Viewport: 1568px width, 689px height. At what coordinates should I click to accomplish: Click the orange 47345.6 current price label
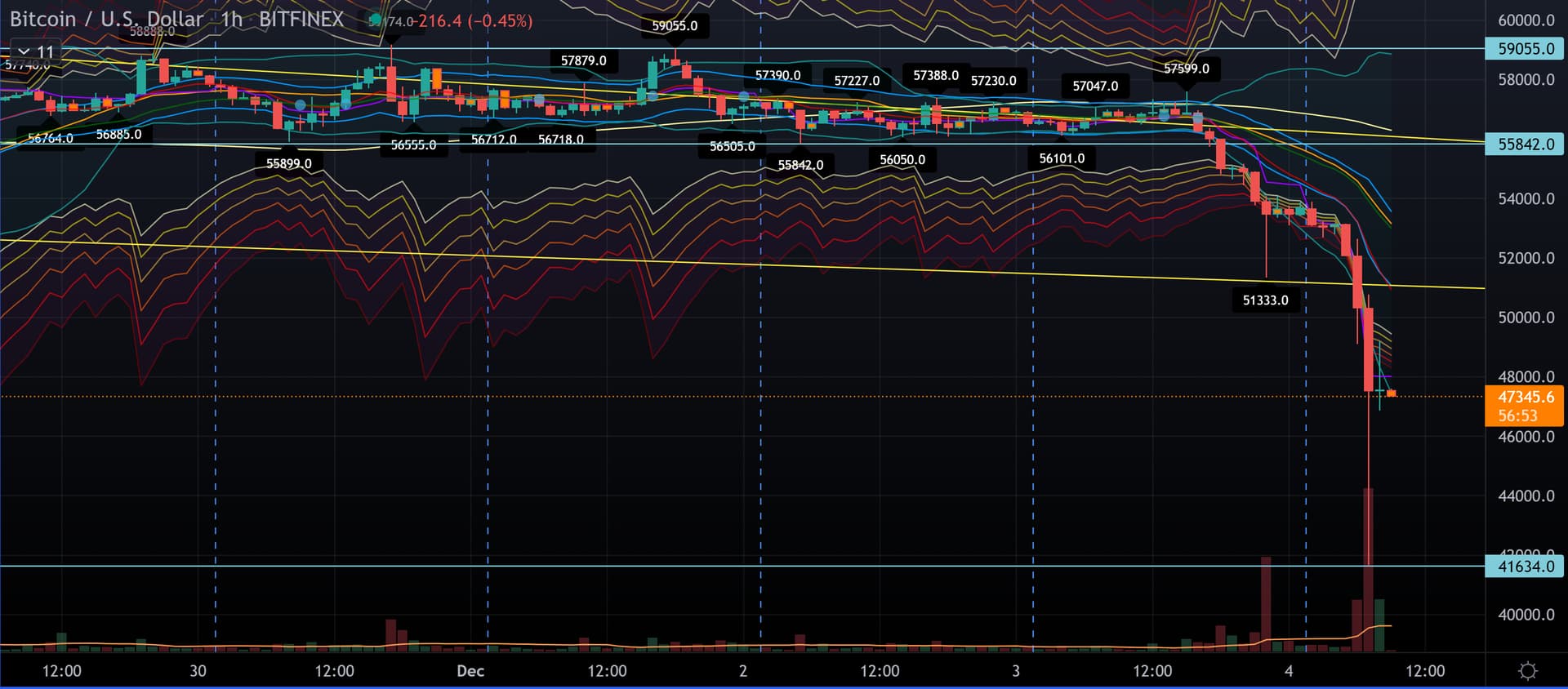[1525, 398]
